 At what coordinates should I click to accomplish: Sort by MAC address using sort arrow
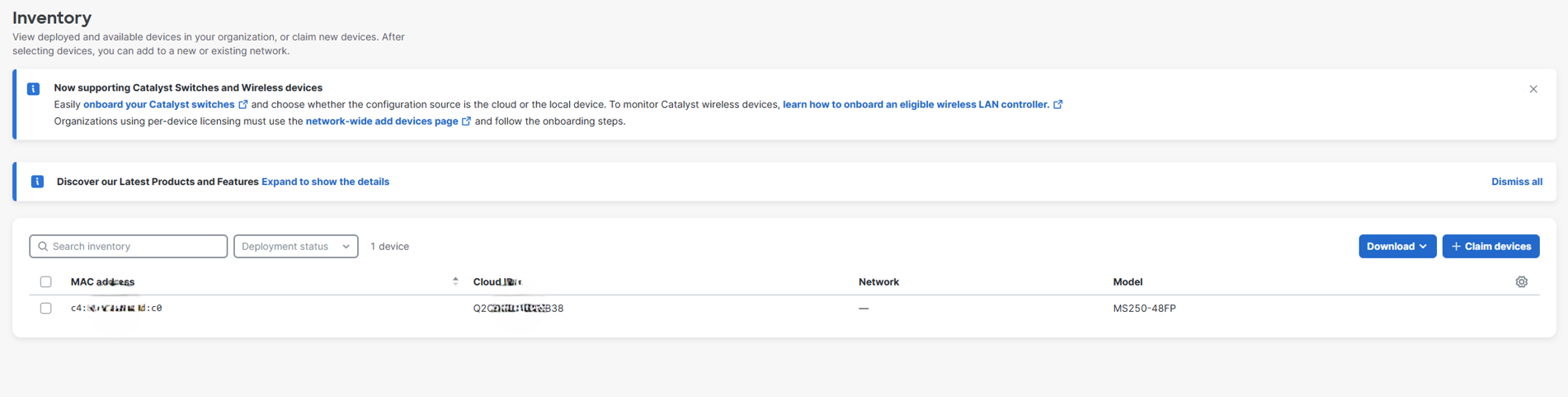455,281
